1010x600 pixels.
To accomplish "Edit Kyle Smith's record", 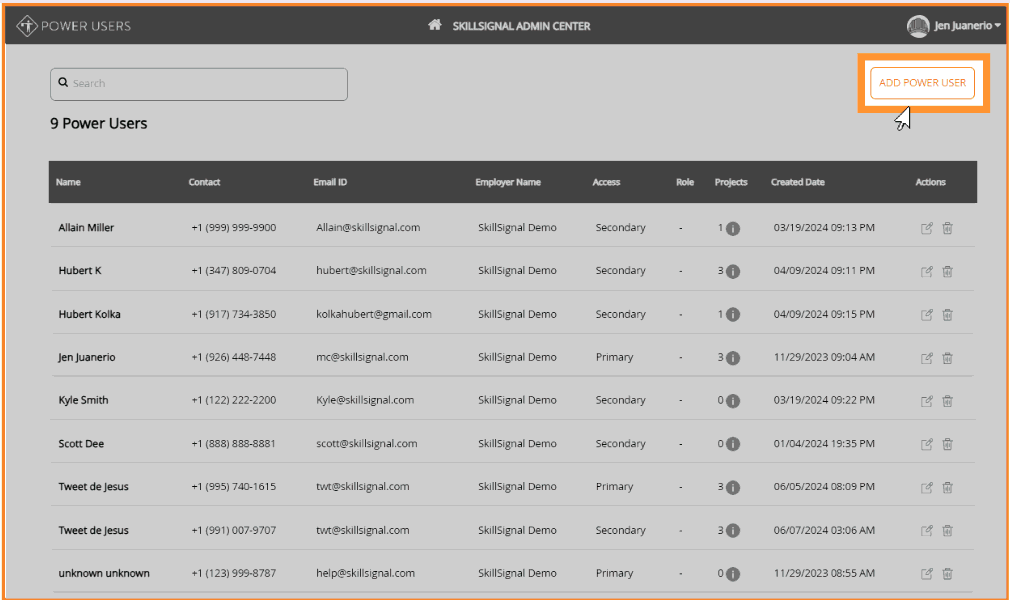I will 926,401.
